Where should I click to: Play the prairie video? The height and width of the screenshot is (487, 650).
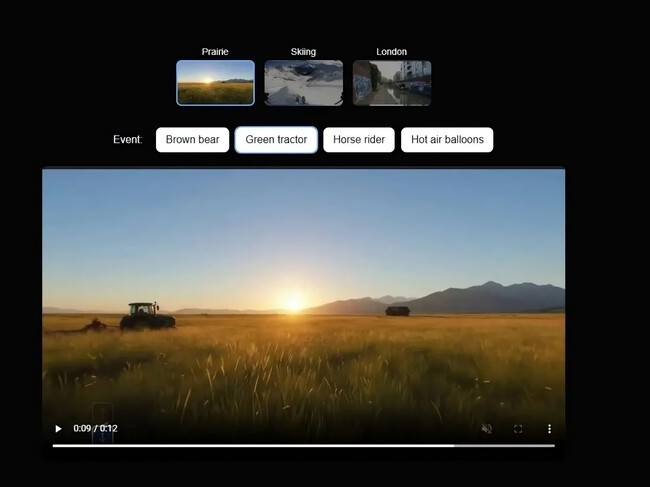(x=58, y=429)
